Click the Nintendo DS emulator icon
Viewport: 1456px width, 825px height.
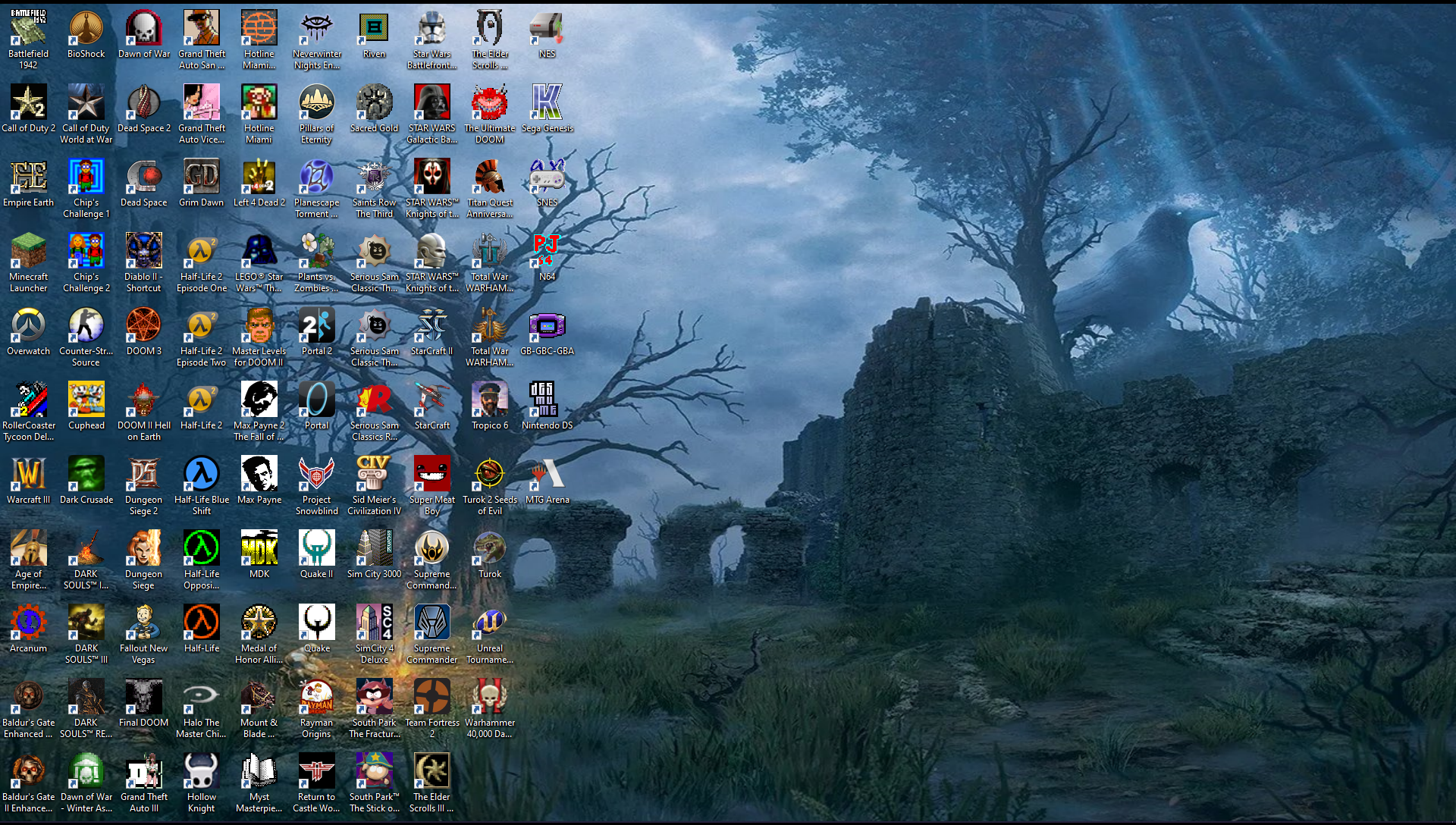(x=547, y=400)
